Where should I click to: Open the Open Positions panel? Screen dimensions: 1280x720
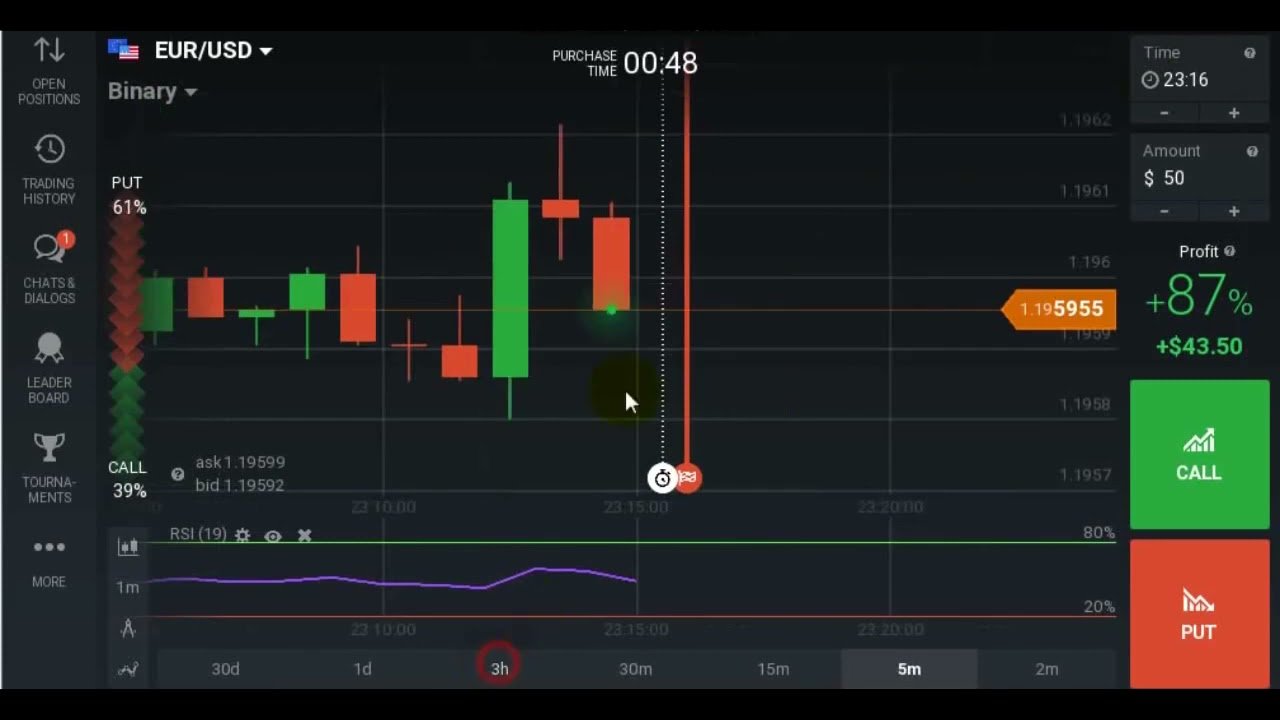48,70
